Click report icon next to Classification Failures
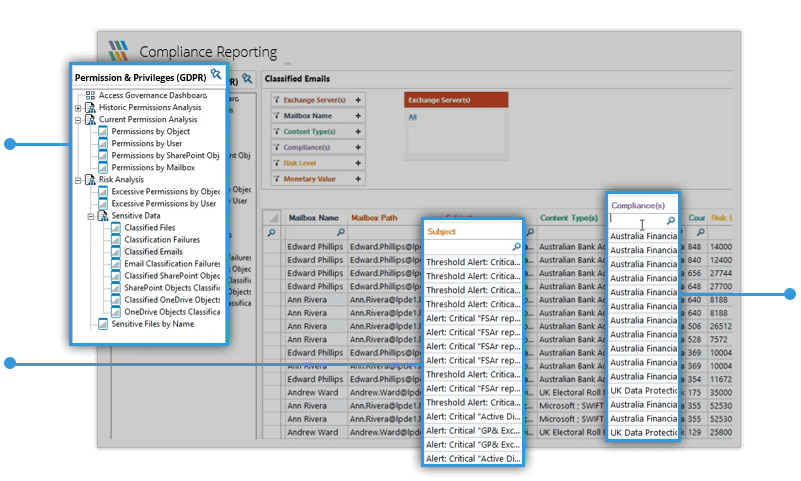801x481 pixels. pyautogui.click(x=116, y=239)
